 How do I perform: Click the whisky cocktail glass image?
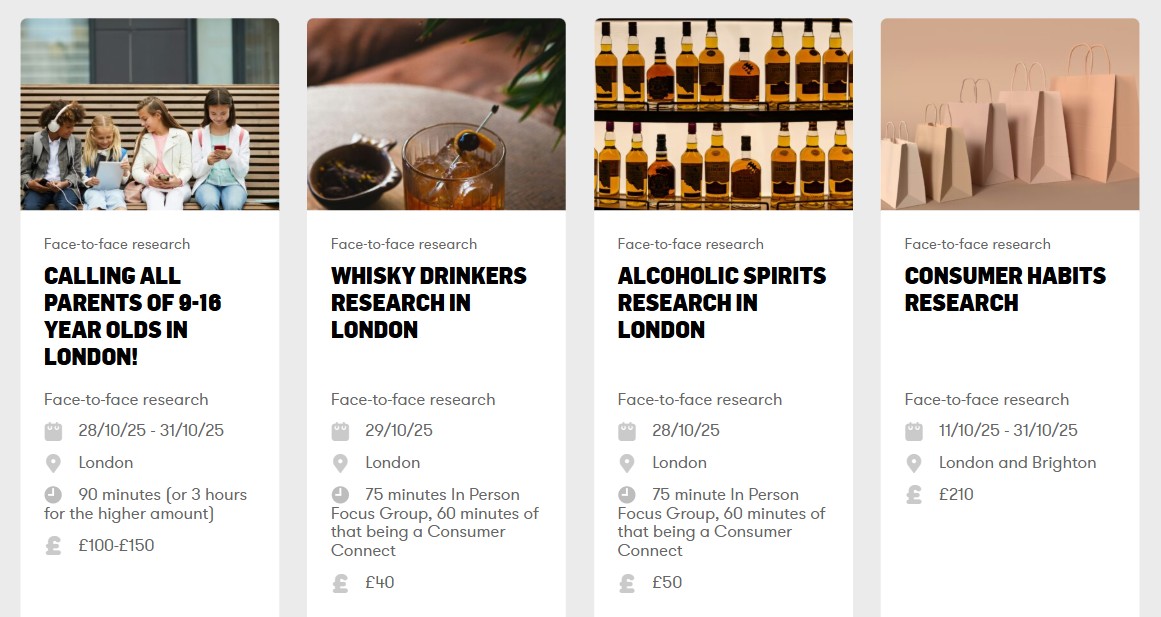tap(436, 114)
